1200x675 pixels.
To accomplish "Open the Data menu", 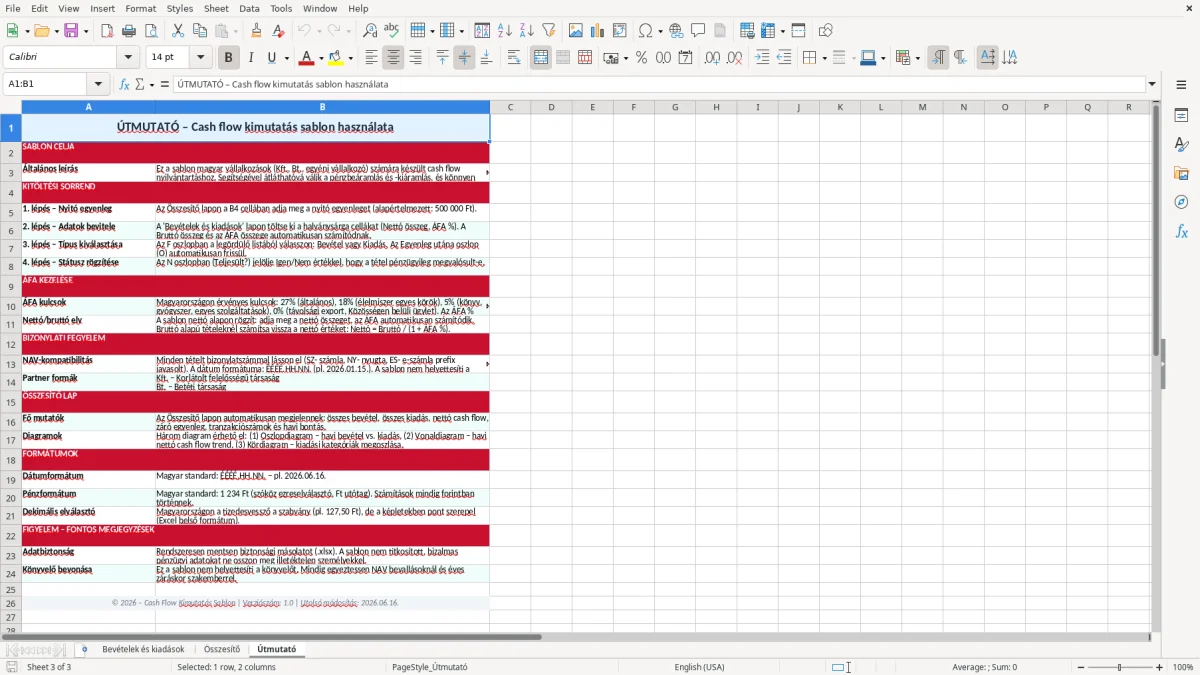I will coord(249,8).
